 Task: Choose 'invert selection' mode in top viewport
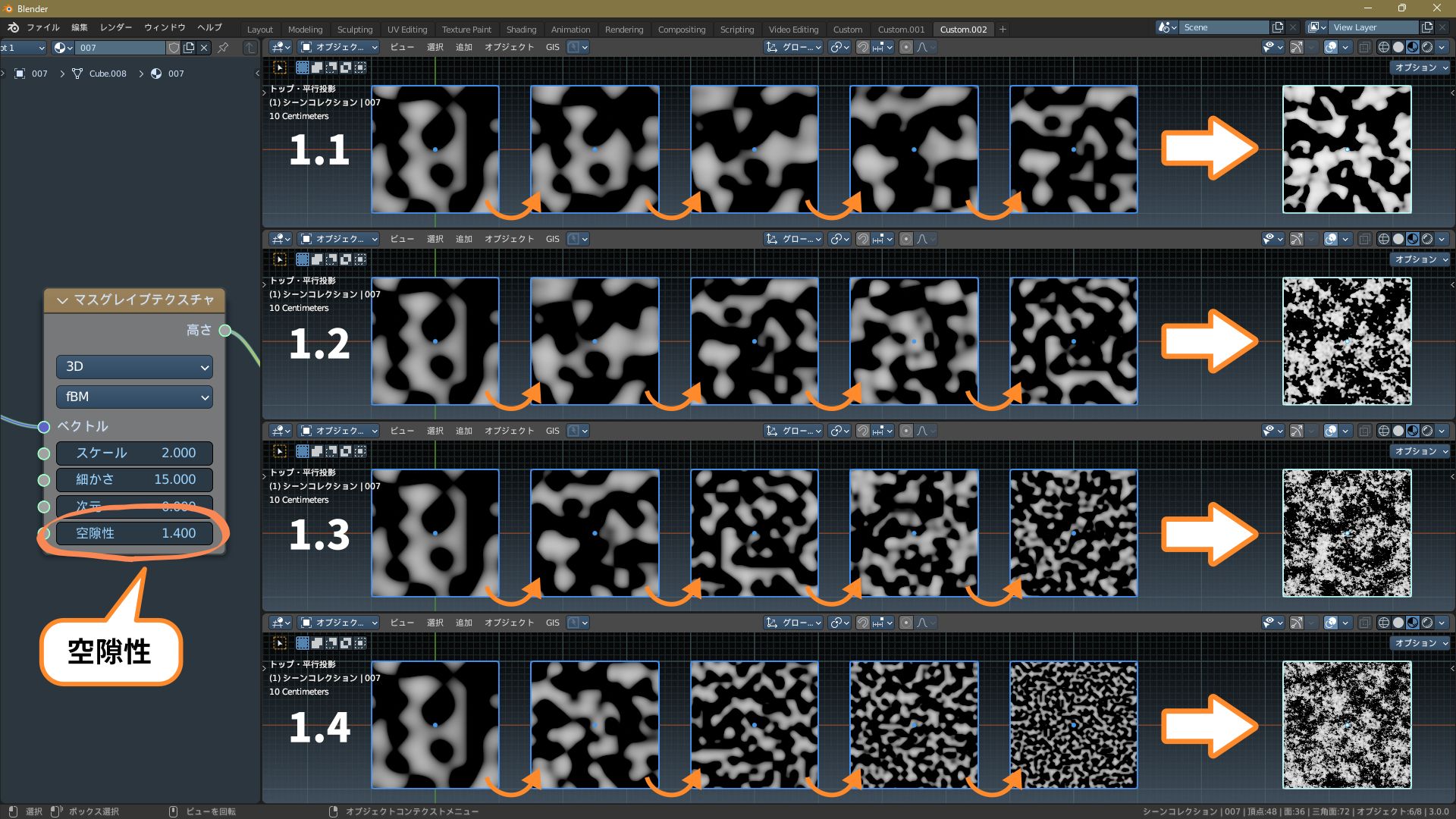point(345,67)
